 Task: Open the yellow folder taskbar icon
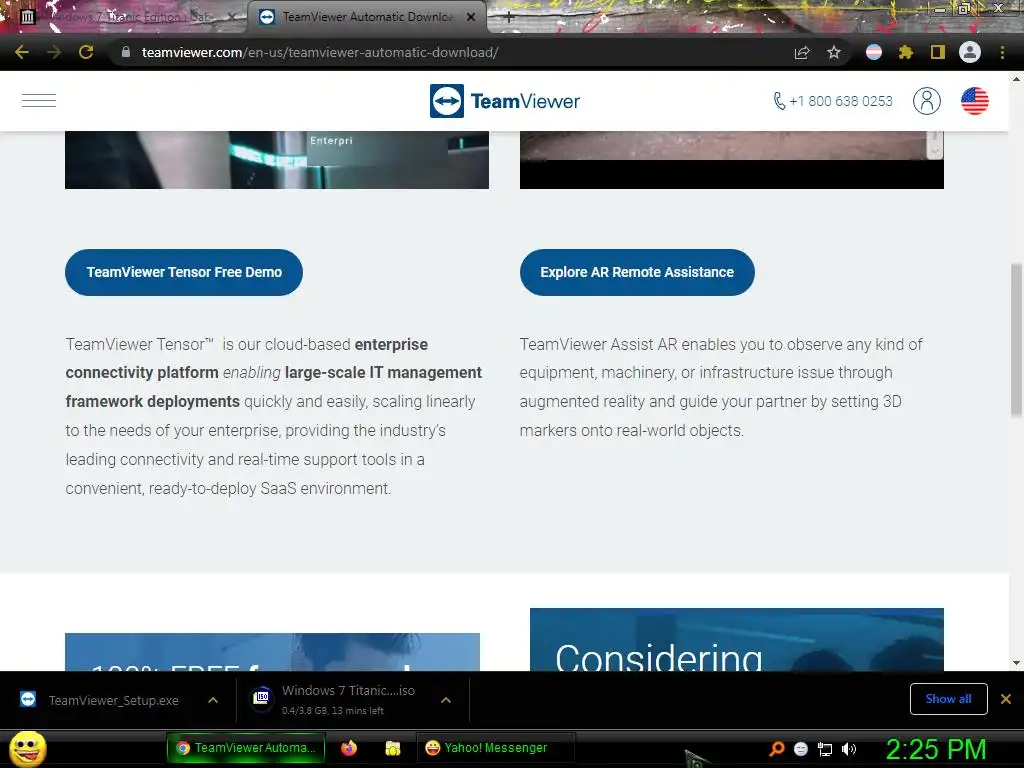(x=392, y=748)
